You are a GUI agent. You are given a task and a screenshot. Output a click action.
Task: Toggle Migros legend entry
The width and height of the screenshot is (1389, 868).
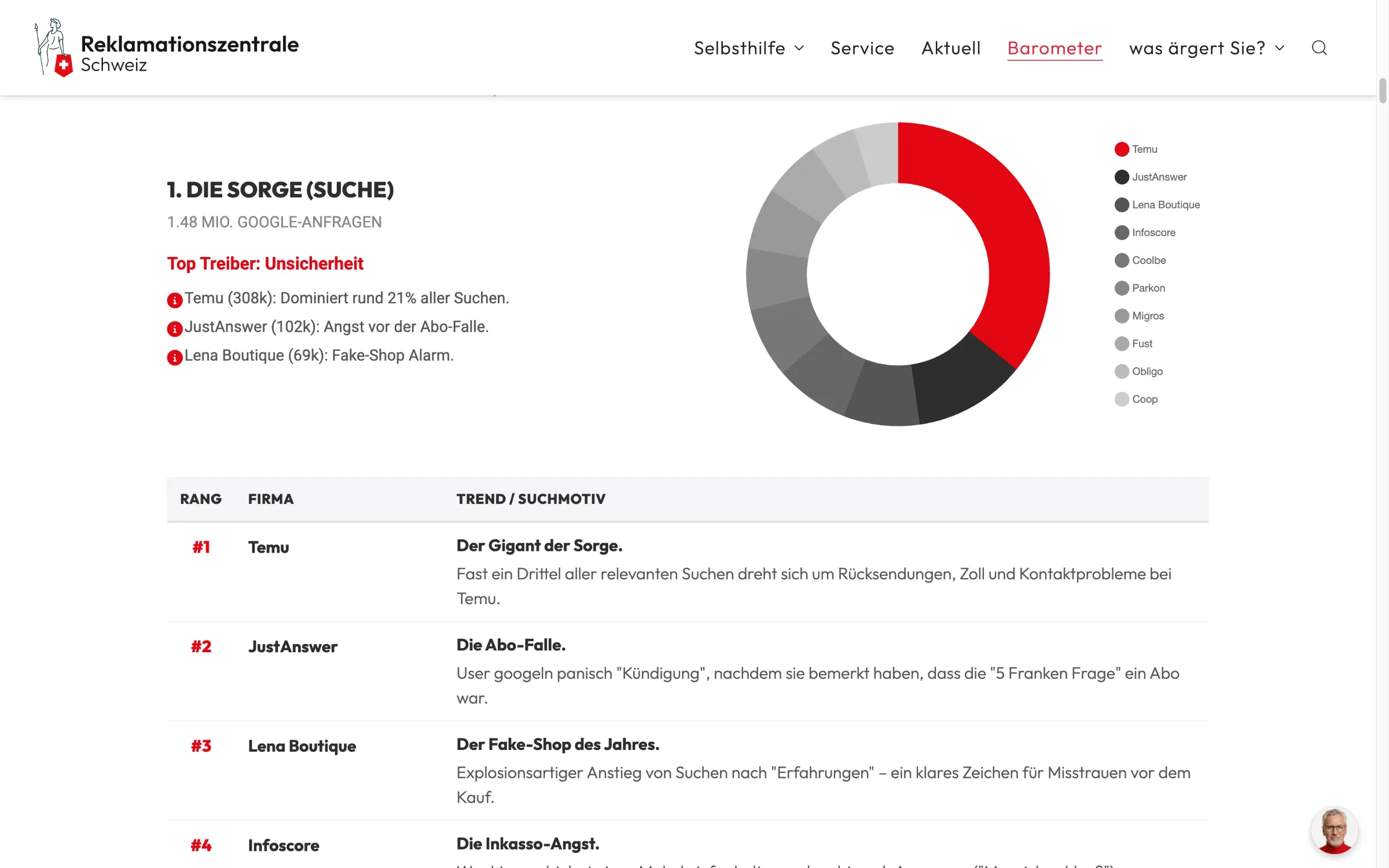[x=1140, y=316]
